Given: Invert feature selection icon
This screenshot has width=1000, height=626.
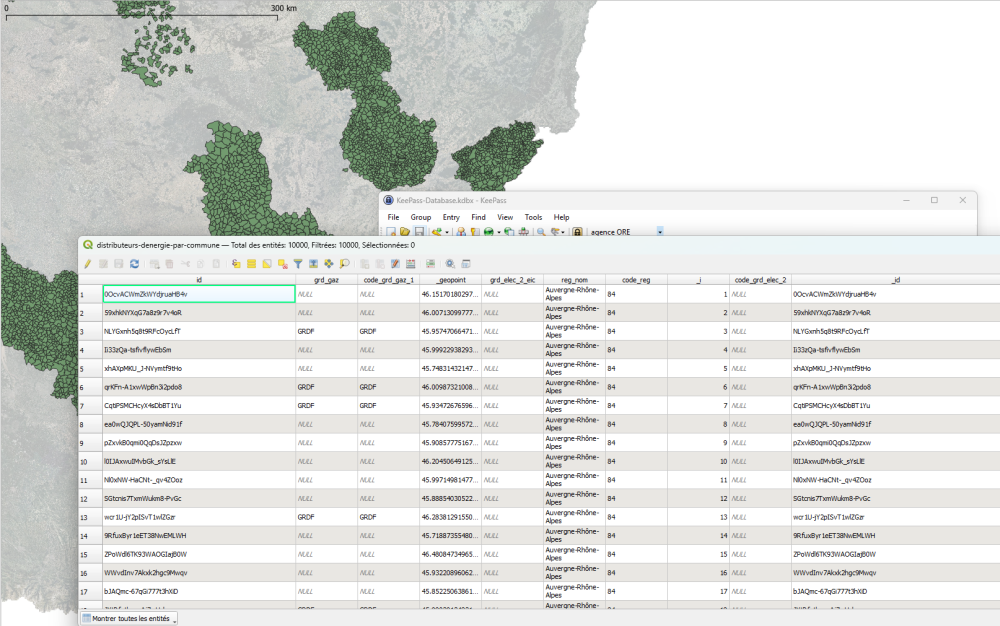Looking at the screenshot, I should point(267,264).
